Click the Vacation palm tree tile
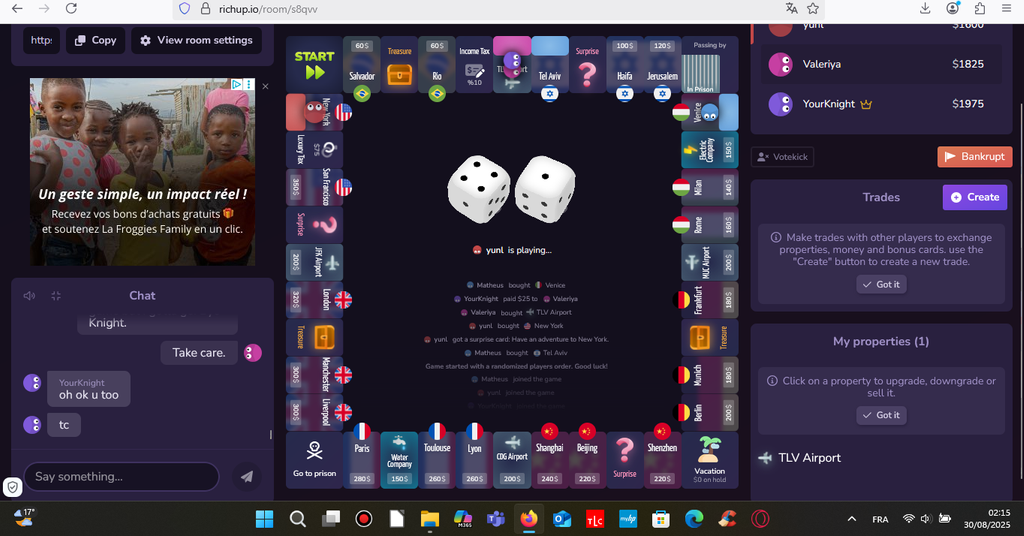This screenshot has width=1024, height=536. (x=709, y=459)
